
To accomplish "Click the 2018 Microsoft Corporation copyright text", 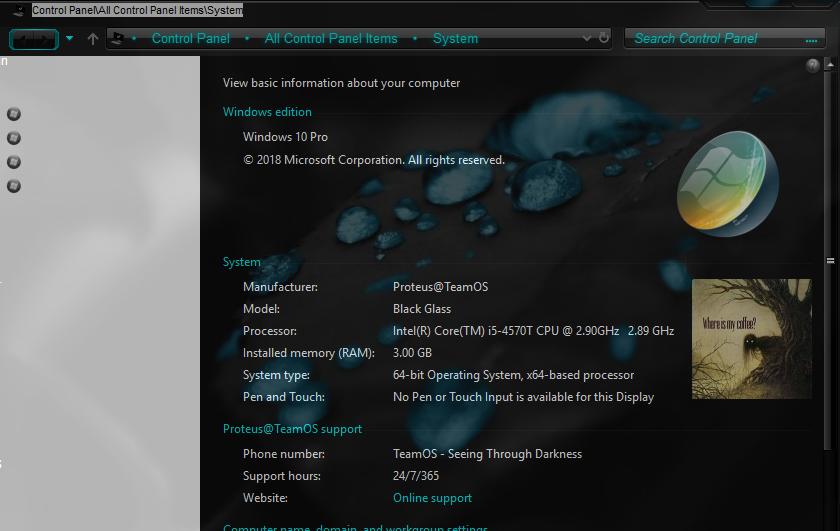I will point(373,160).
